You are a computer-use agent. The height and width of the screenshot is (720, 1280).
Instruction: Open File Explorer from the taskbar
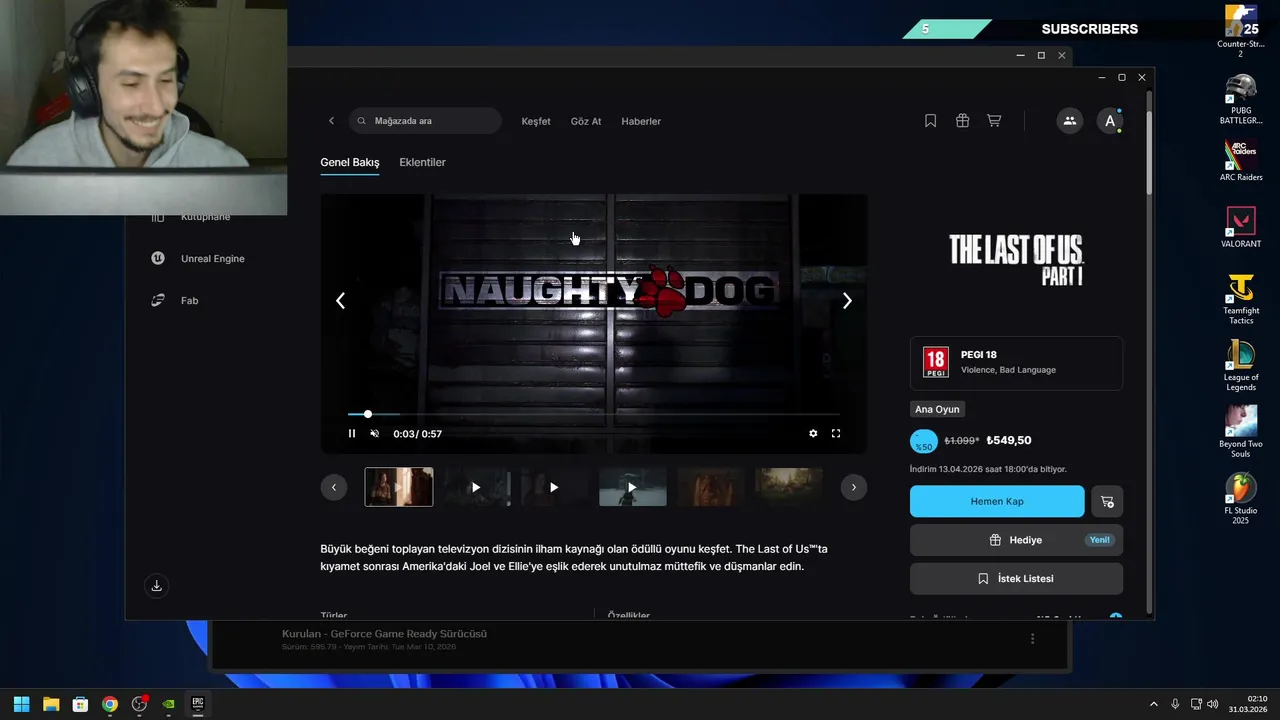pyautogui.click(x=51, y=704)
